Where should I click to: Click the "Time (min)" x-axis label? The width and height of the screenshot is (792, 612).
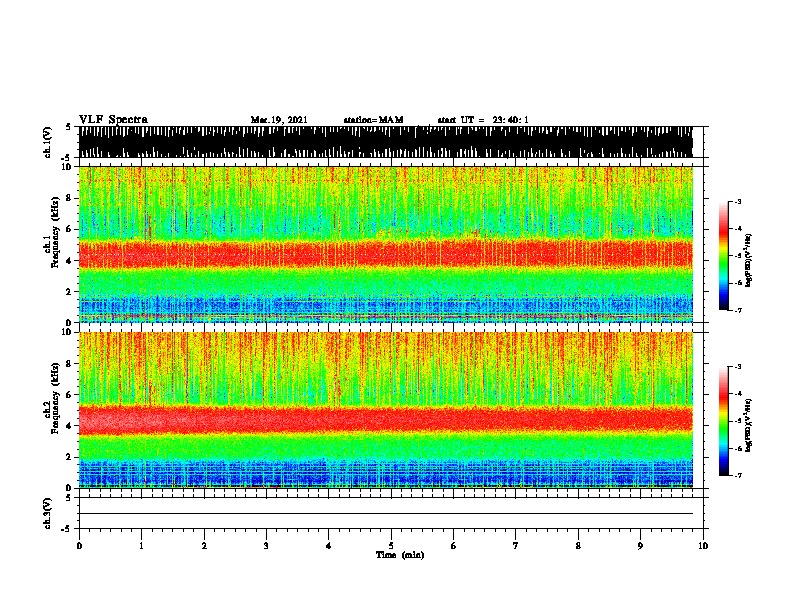tap(400, 555)
